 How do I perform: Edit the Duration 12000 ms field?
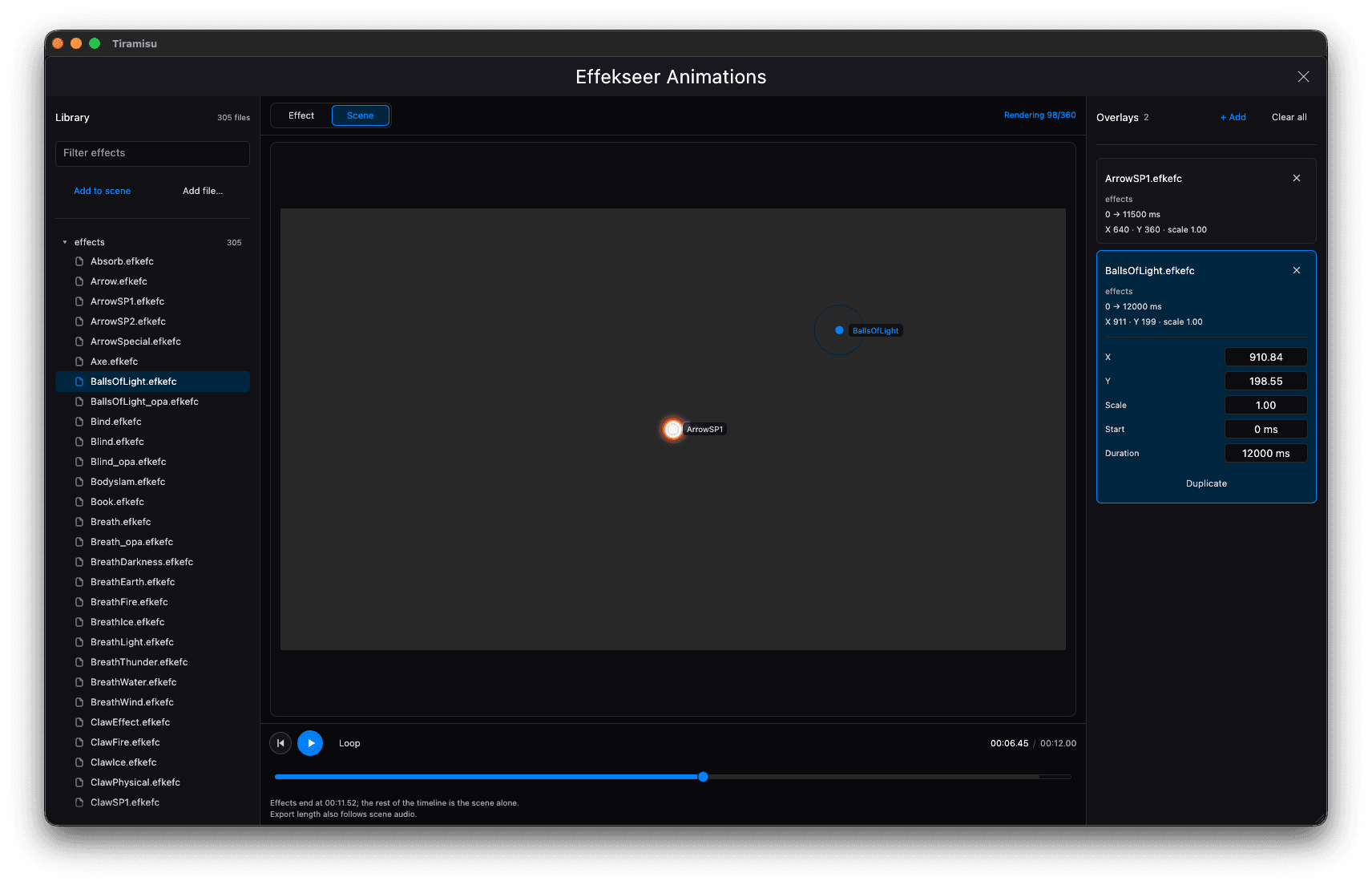1265,454
